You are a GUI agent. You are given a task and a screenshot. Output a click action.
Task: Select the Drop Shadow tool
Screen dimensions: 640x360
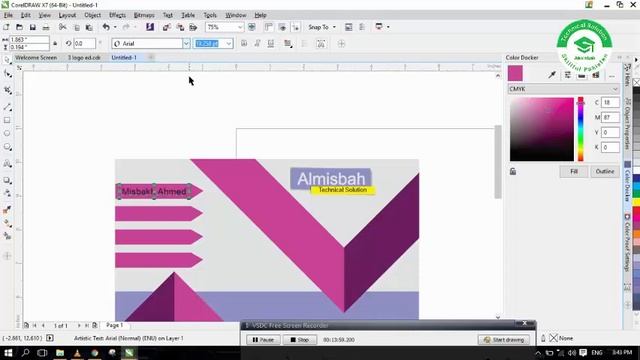click(7, 180)
